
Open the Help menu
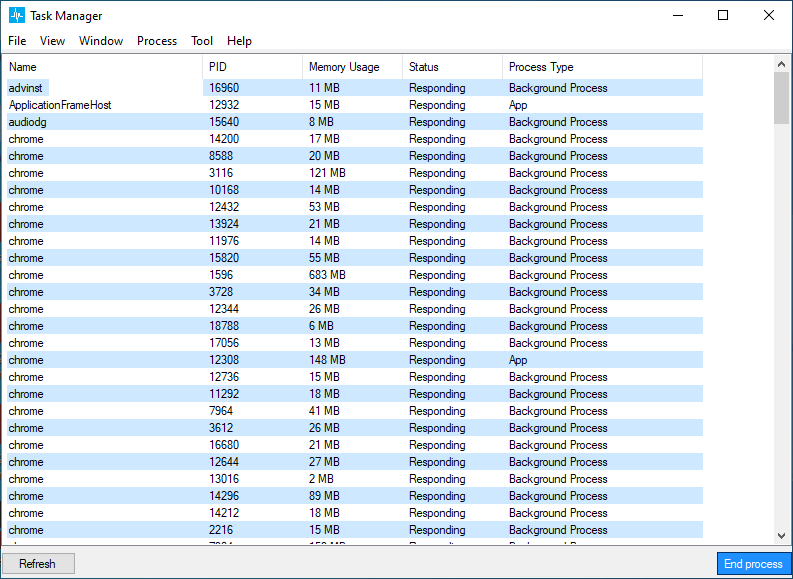tap(239, 41)
